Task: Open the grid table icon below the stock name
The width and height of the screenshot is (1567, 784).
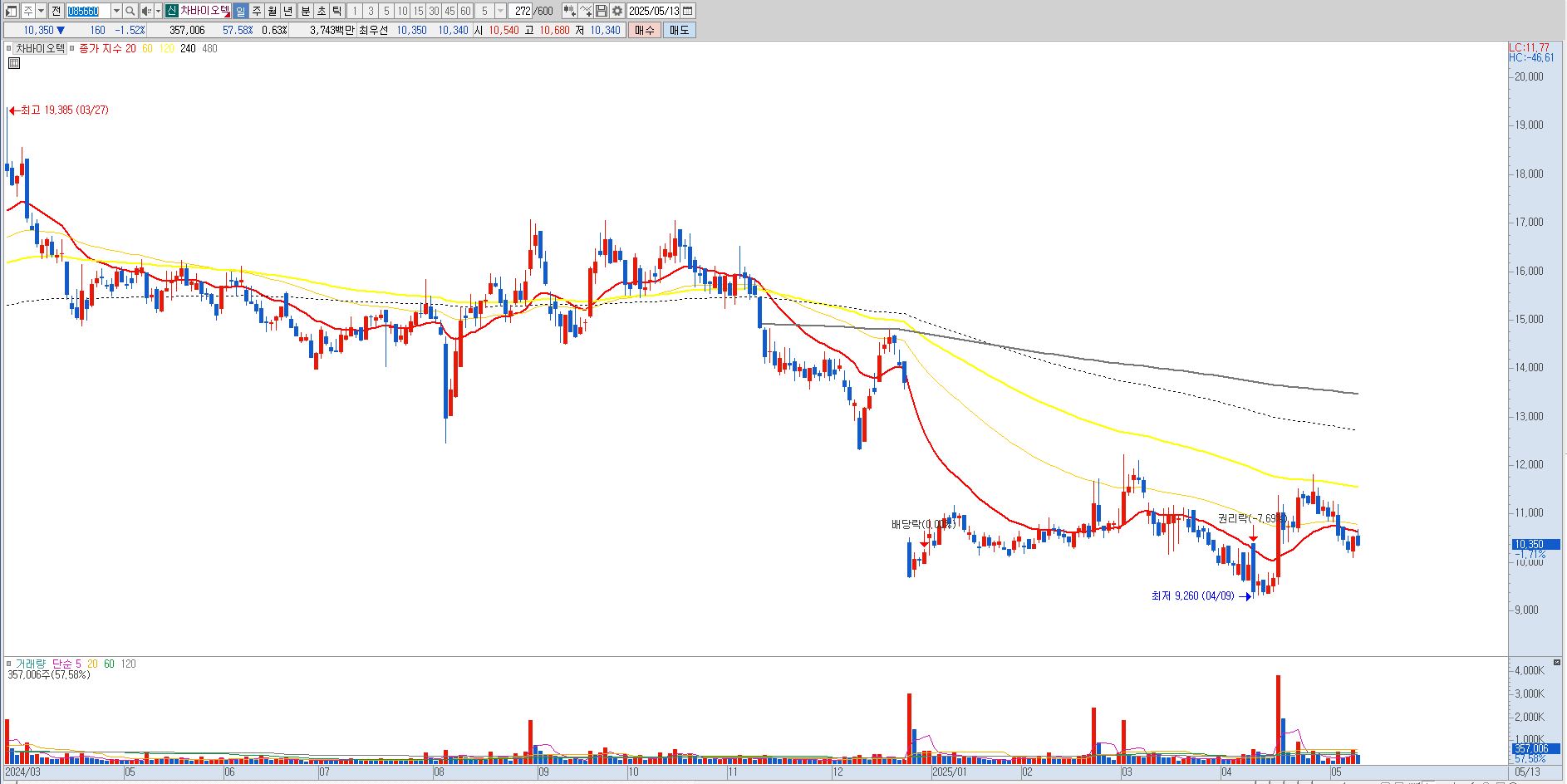Action: (x=13, y=62)
